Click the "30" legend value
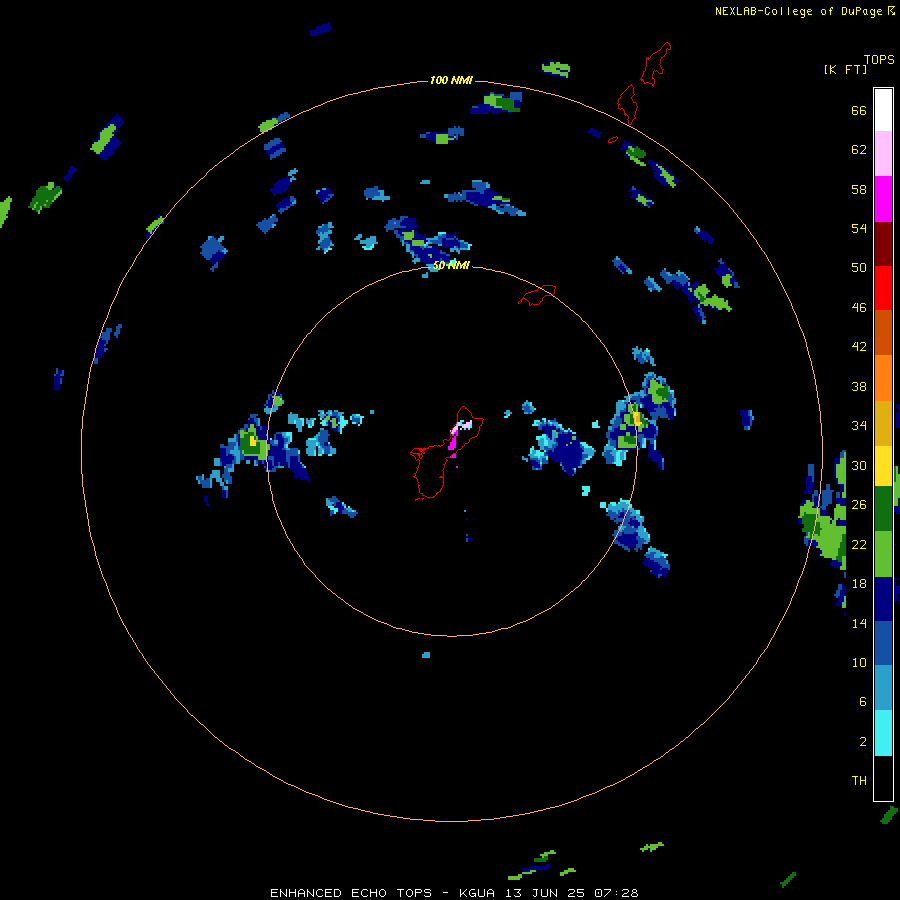The width and height of the screenshot is (900, 900). click(859, 465)
